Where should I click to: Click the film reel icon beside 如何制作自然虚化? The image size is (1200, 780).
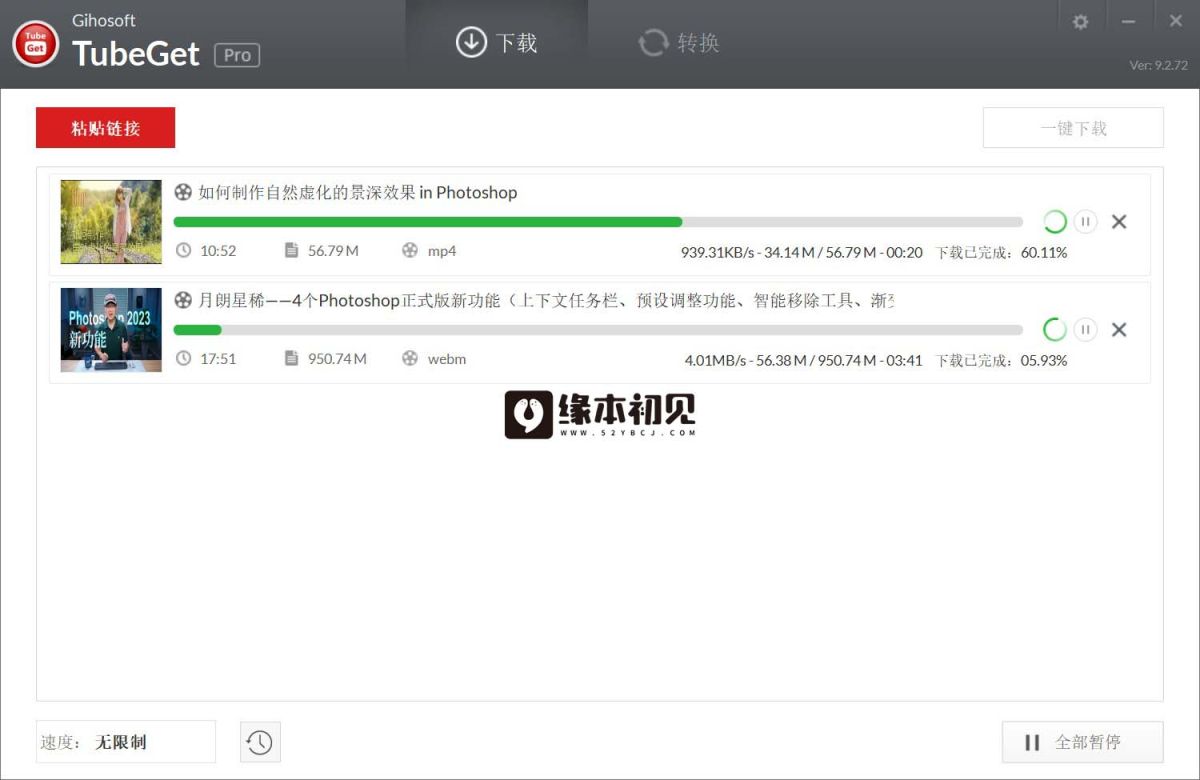183,192
